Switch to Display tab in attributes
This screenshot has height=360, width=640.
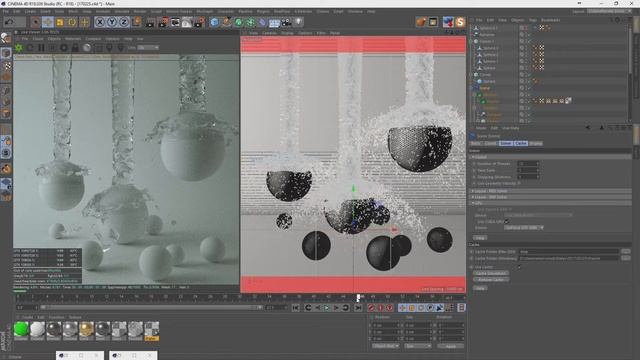tap(536, 143)
